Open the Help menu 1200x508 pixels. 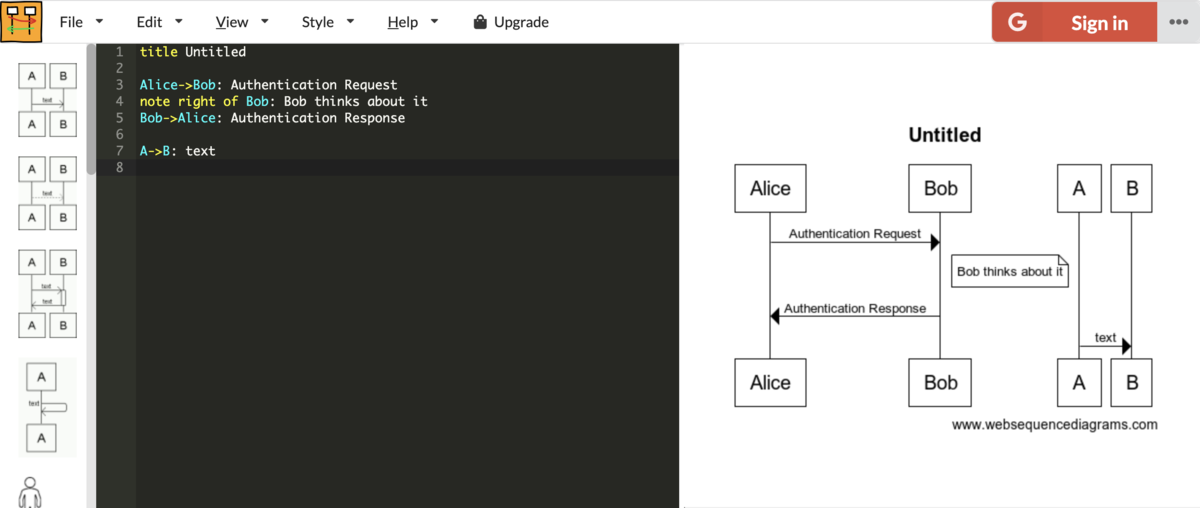click(412, 21)
